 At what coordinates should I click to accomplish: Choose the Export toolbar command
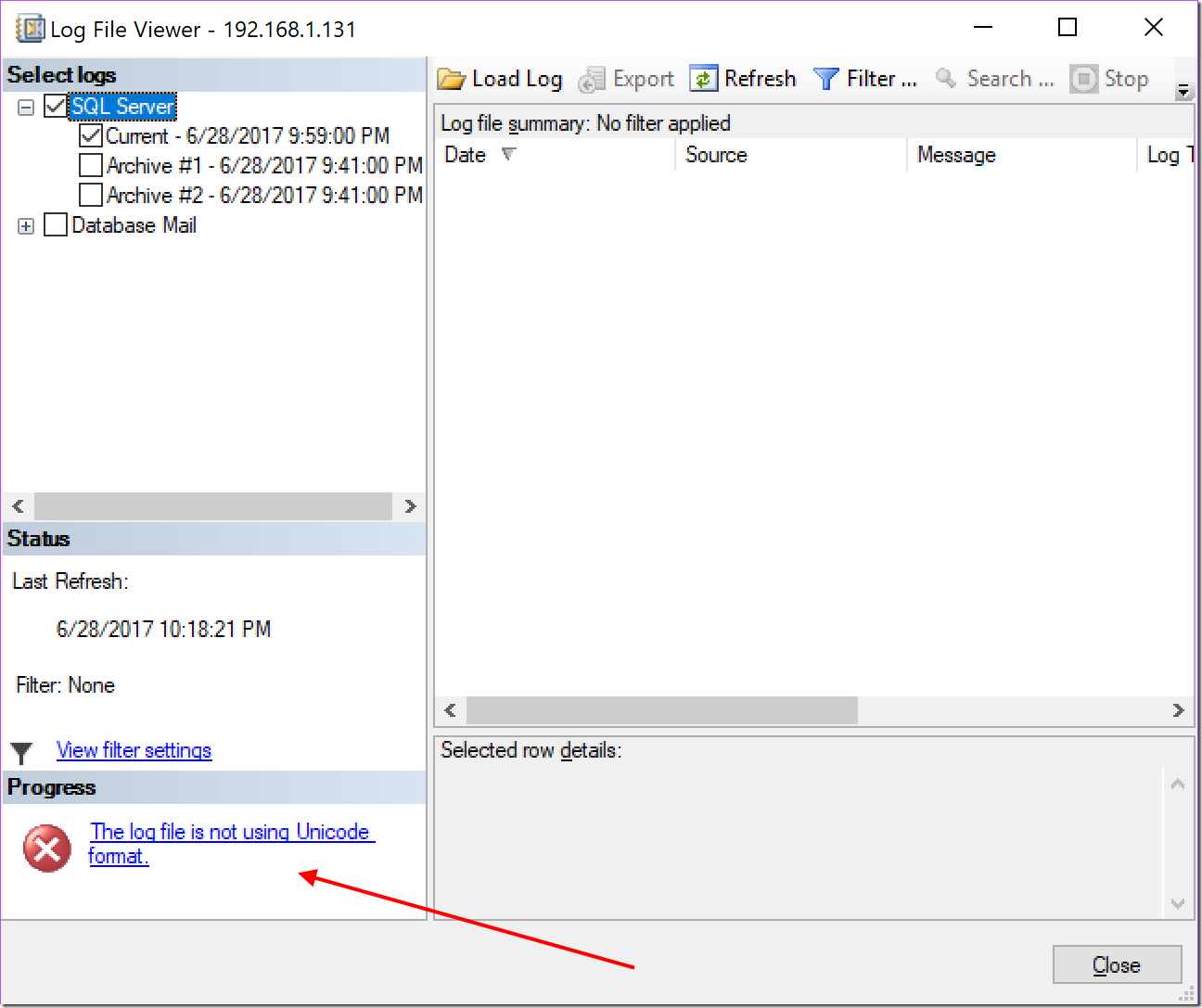tap(626, 80)
